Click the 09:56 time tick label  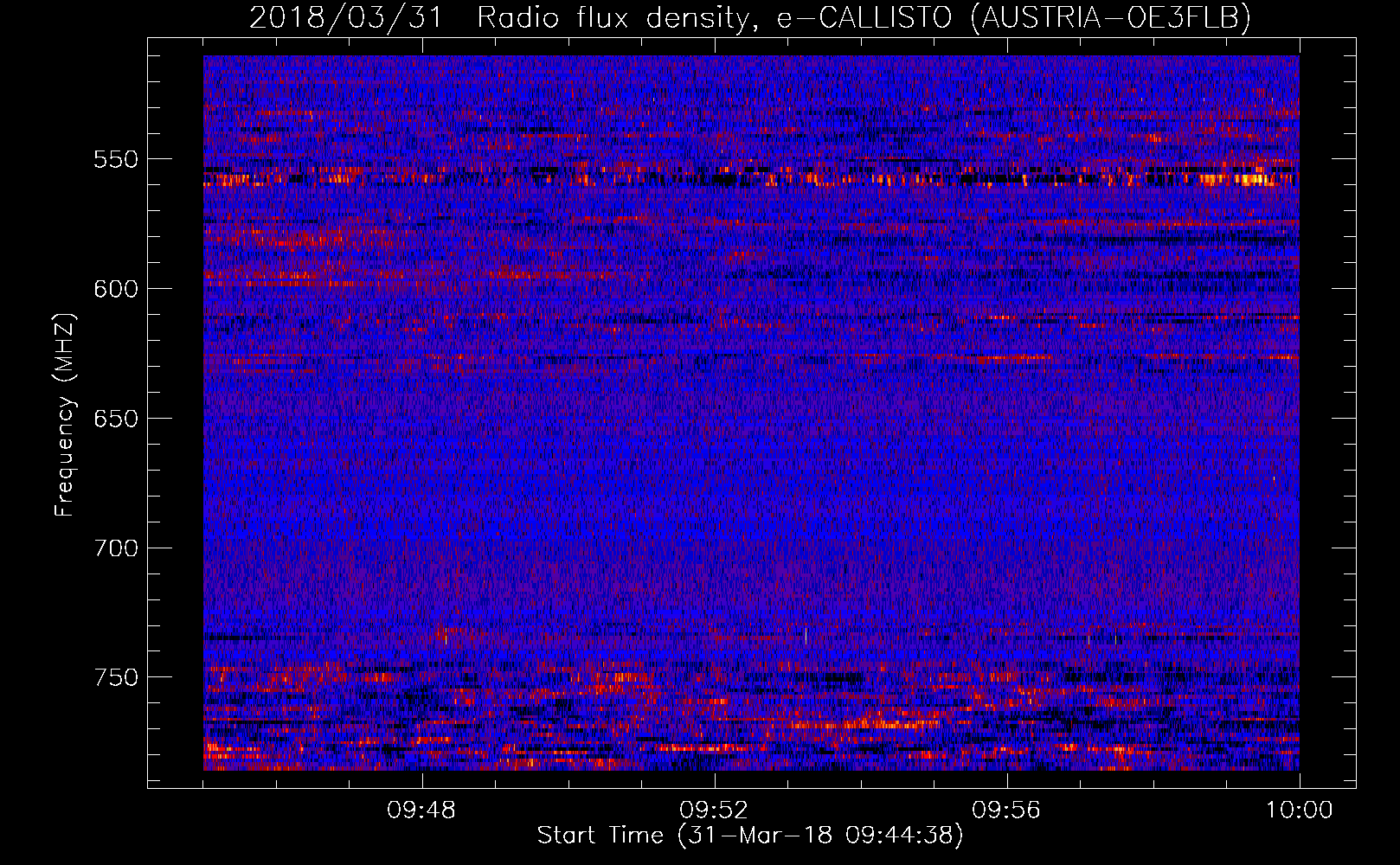(1006, 811)
